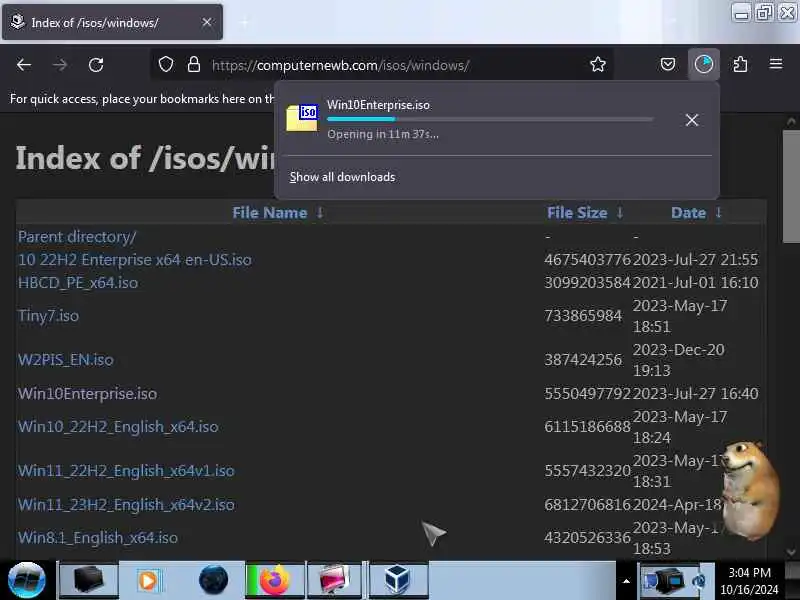Download 10 22H2 Enterprise x64 en-US.iso

tap(135, 260)
